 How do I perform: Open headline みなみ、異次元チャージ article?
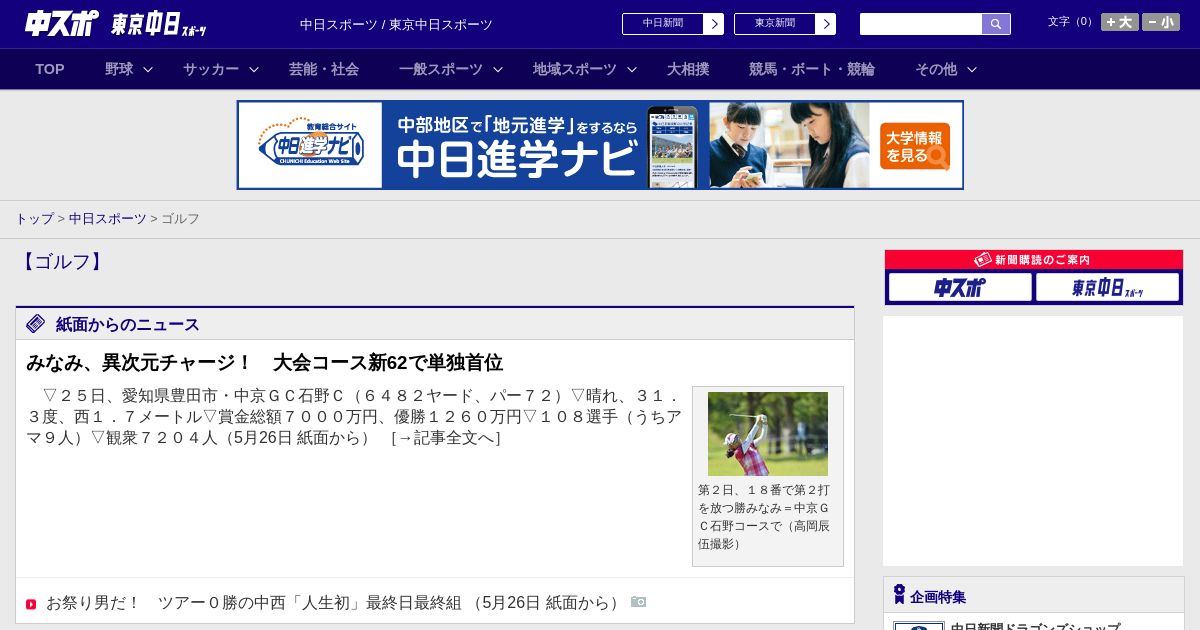264,362
